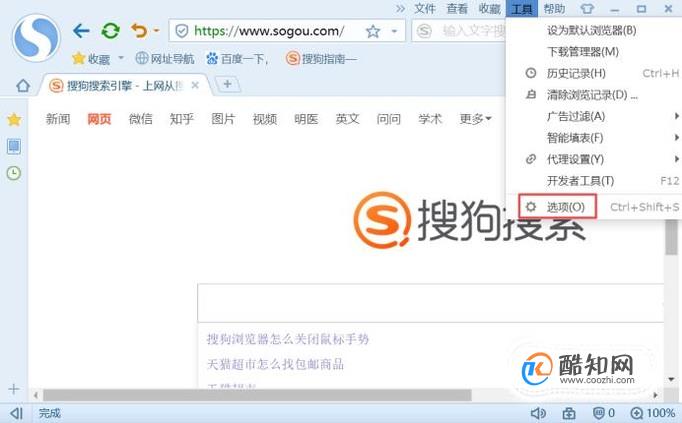This screenshot has width=682, height=423.
Task: Collapse sidebar with status bar arrow icon
Action: (16, 413)
